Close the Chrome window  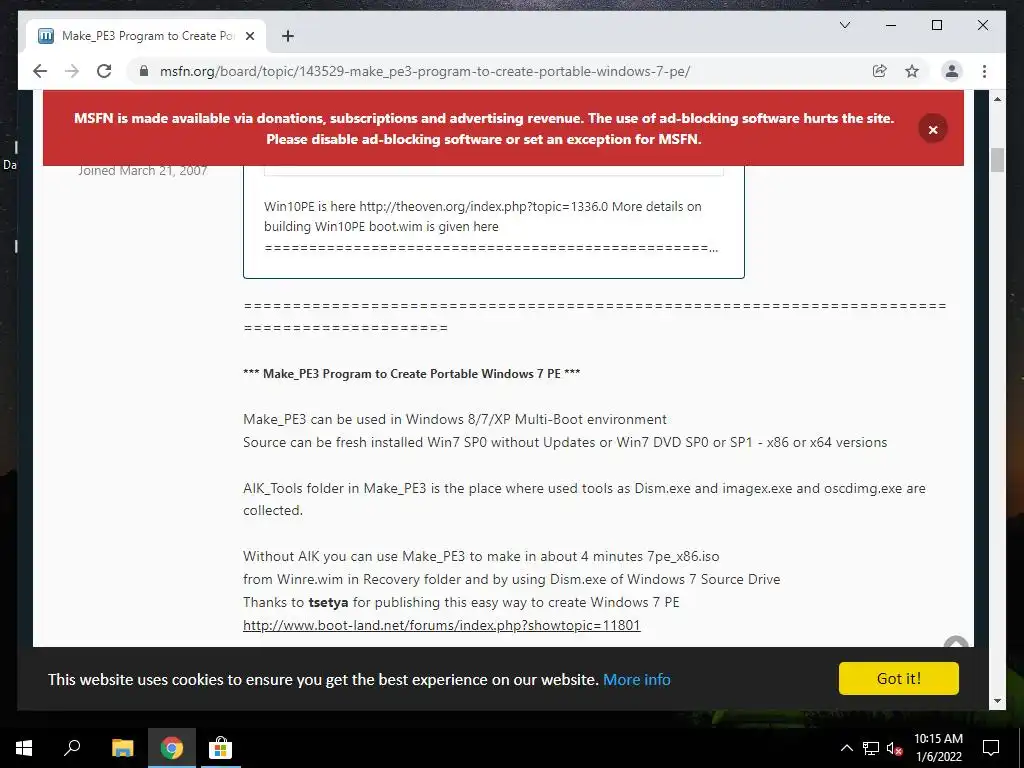(982, 25)
